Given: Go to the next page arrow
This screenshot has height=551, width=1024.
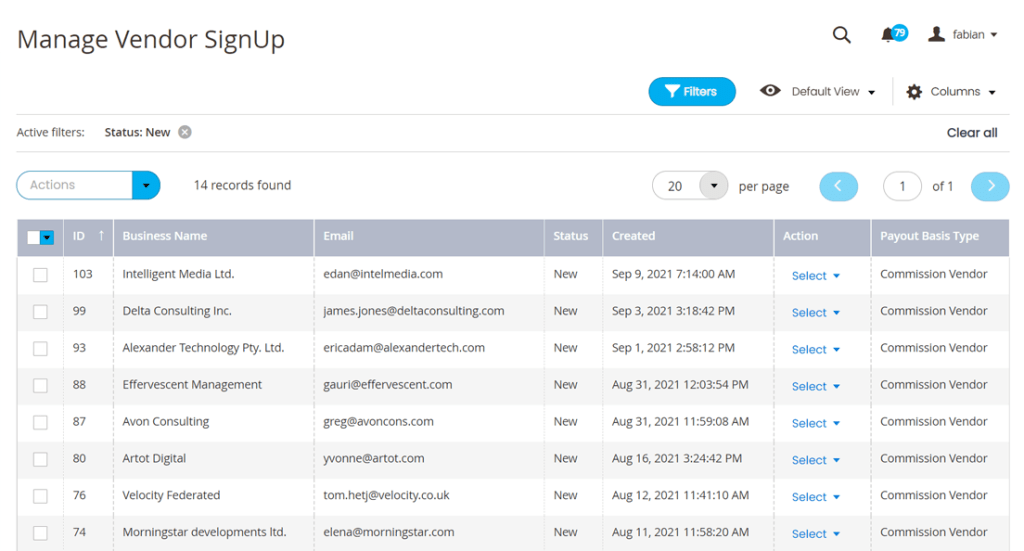Looking at the screenshot, I should (x=990, y=186).
